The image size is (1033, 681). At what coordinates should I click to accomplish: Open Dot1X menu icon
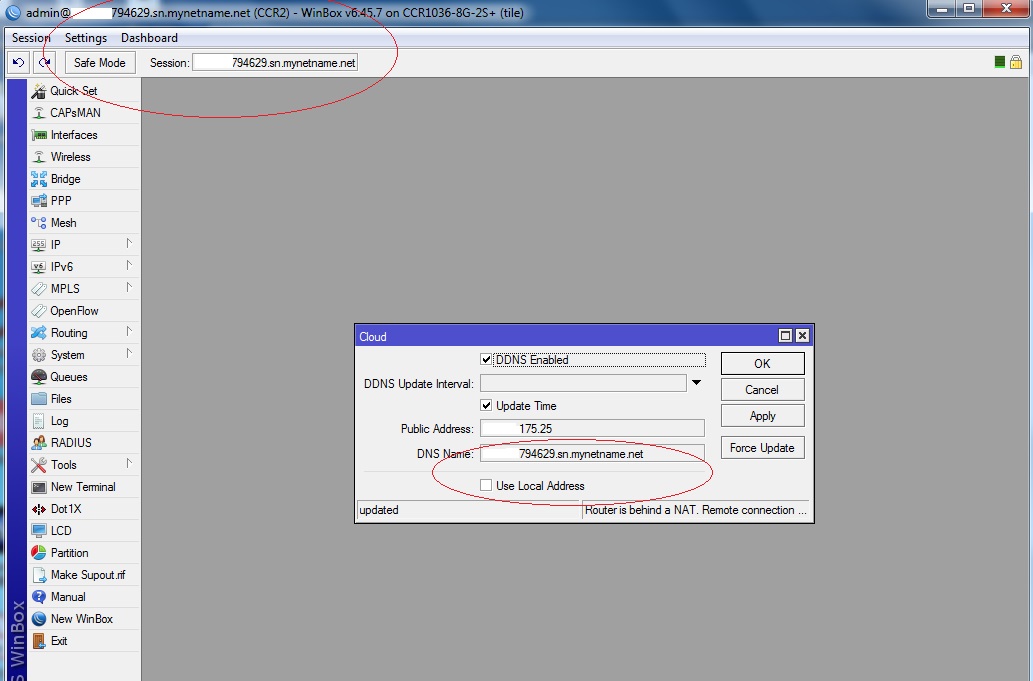[39, 508]
